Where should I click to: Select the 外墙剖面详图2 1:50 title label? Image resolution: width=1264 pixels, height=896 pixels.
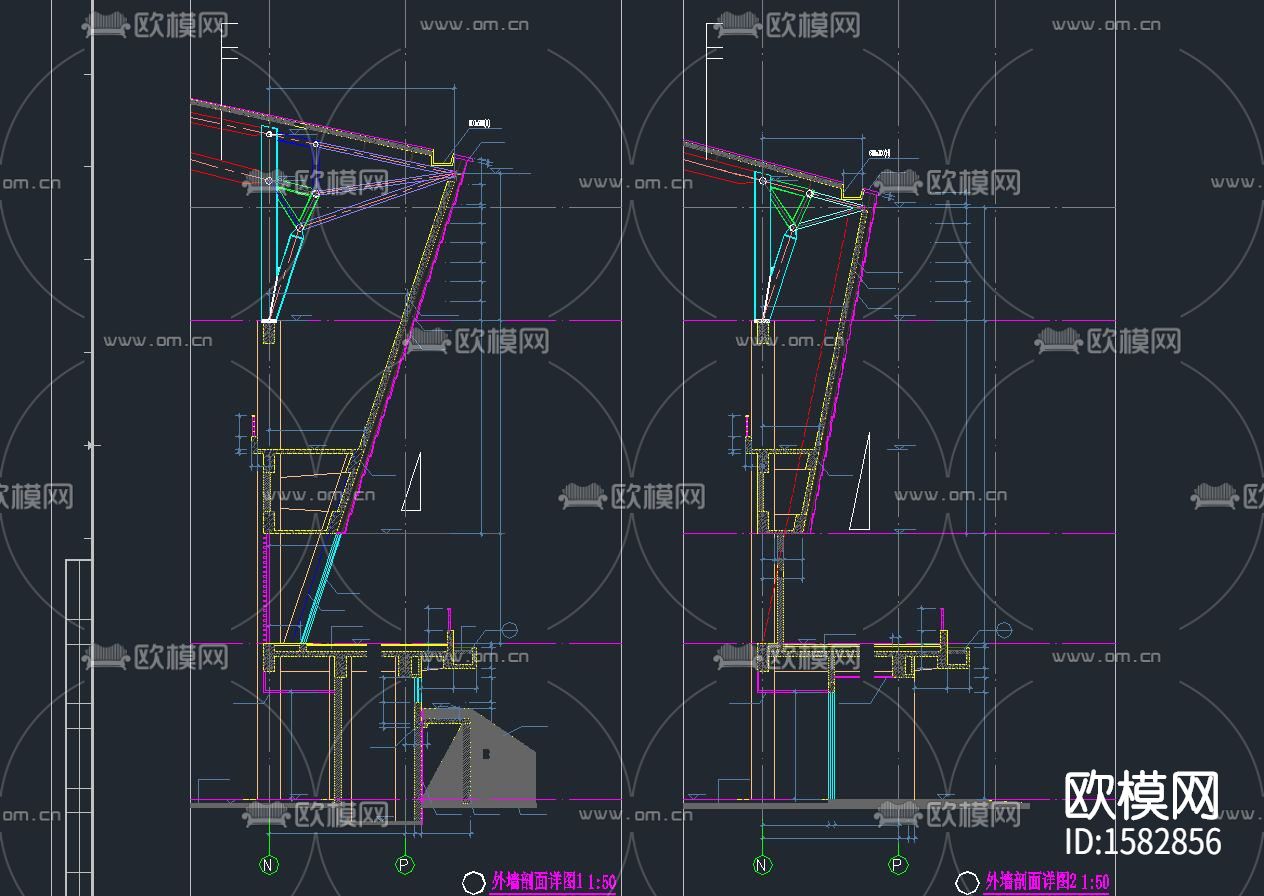tap(1047, 881)
